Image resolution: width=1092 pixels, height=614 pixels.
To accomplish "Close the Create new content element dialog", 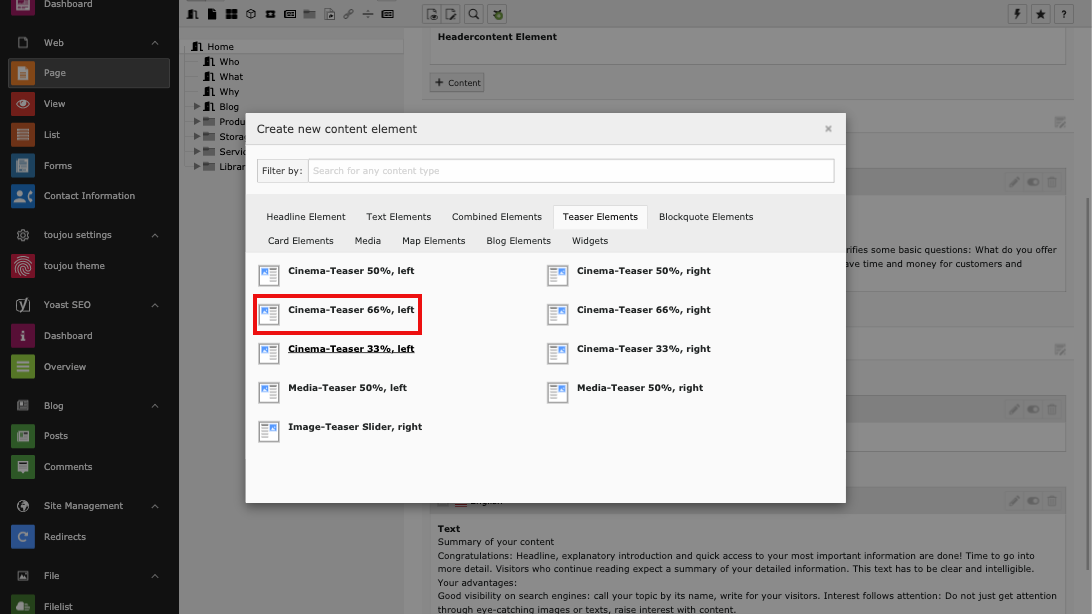I will click(x=828, y=129).
